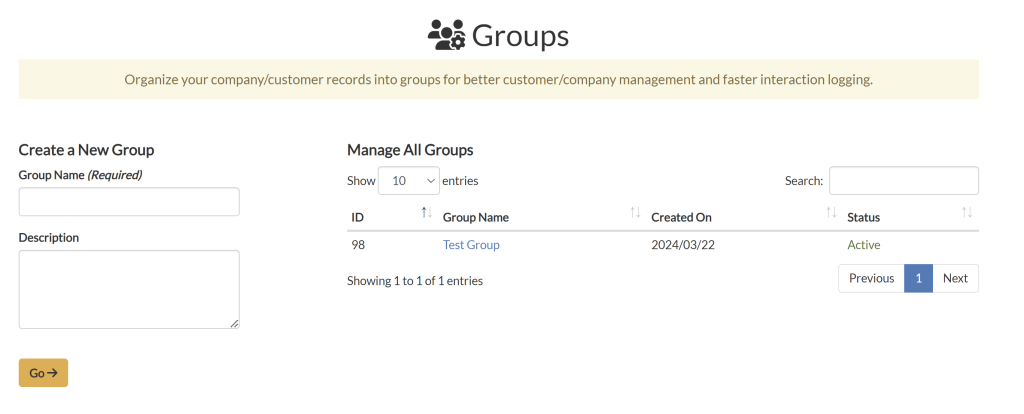Click the Active status in row 98
The image size is (1024, 414).
864,245
